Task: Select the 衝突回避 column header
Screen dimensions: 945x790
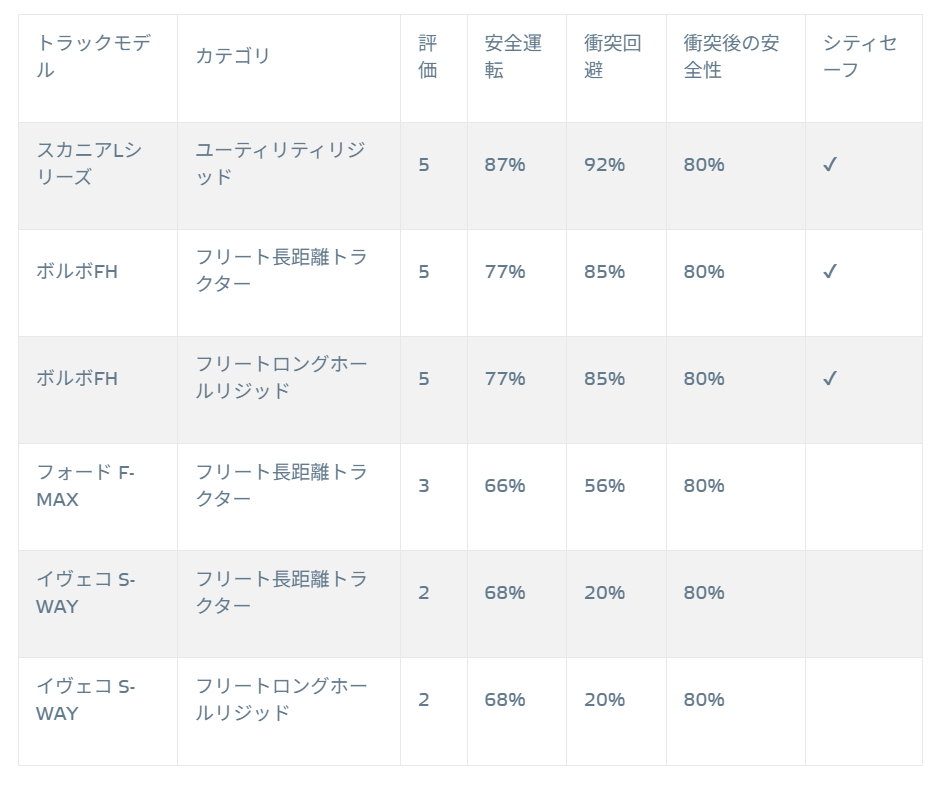Action: (613, 57)
